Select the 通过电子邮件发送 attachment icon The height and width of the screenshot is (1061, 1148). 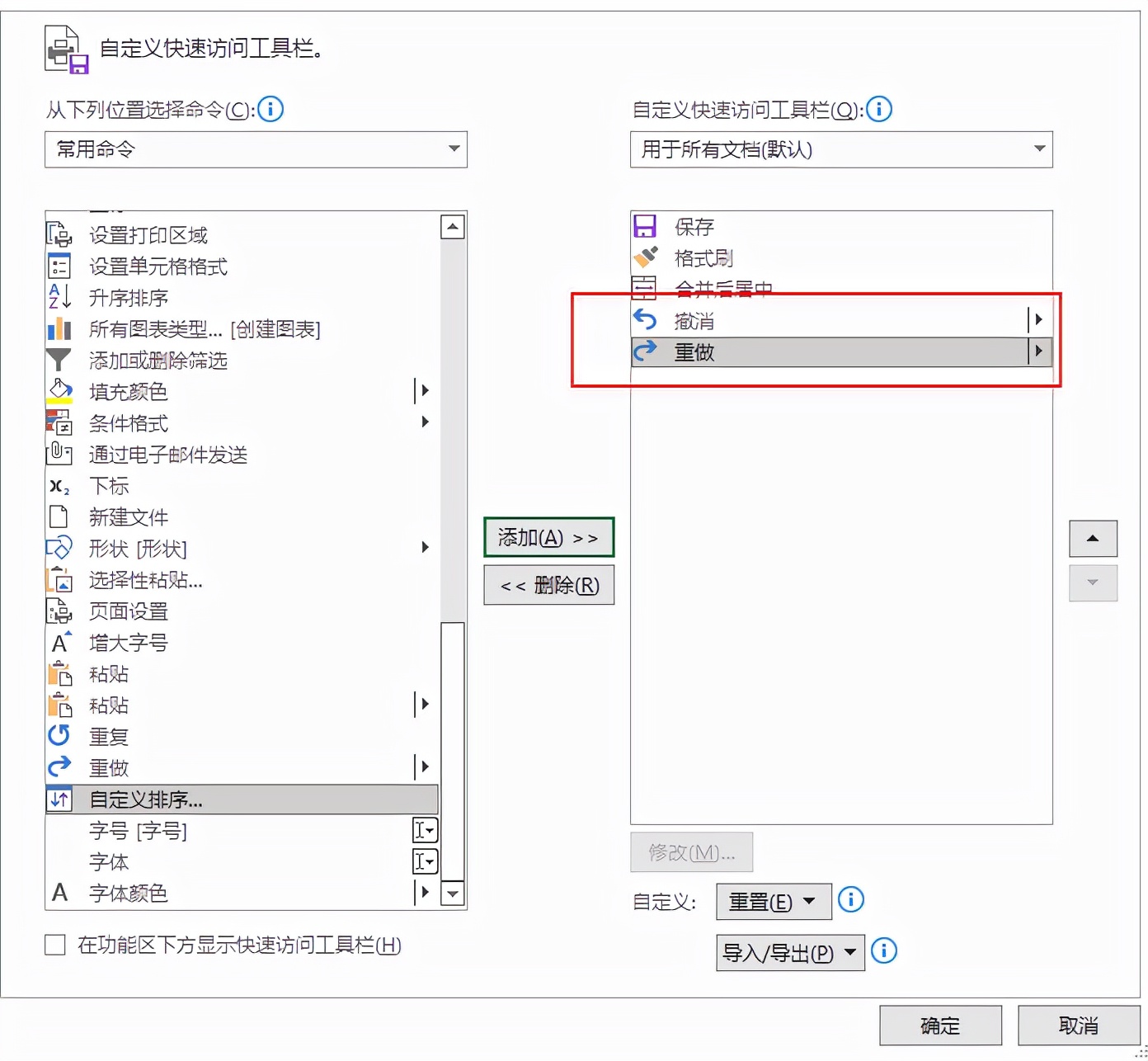tap(59, 455)
